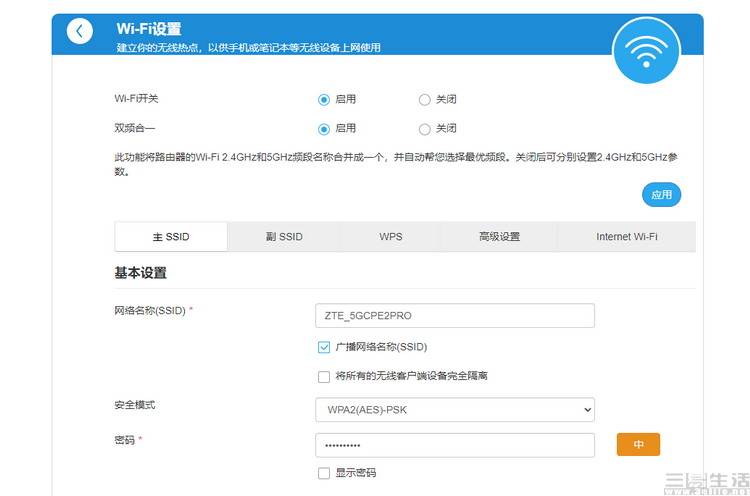Check the wireless client isolation checkbox
Image resolution: width=750 pixels, height=496 pixels.
(x=324, y=377)
